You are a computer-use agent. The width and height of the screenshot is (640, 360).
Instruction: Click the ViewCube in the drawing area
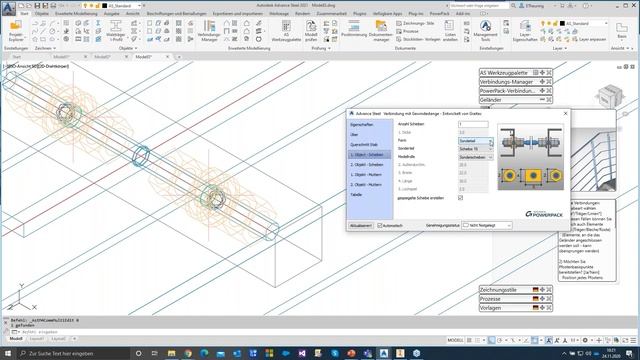[610, 96]
